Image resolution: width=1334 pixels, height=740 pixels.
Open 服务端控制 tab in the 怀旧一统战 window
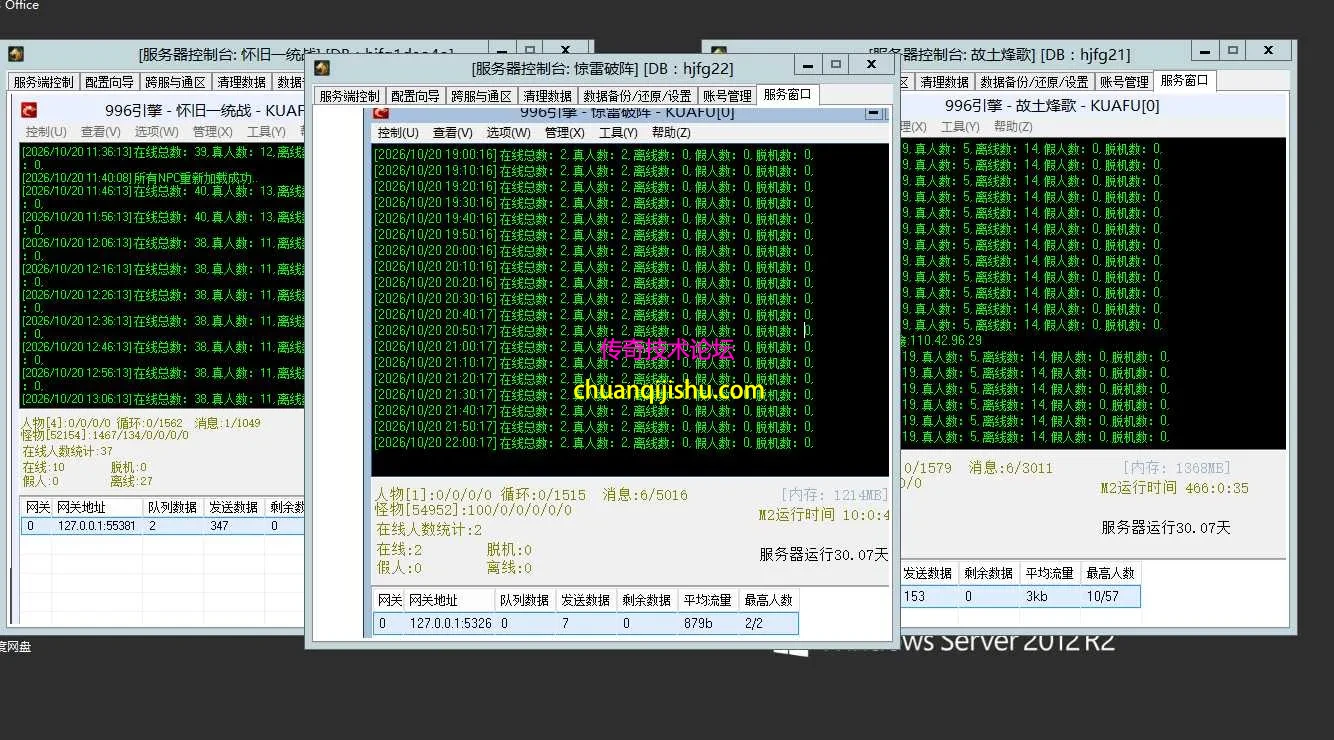[x=43, y=82]
